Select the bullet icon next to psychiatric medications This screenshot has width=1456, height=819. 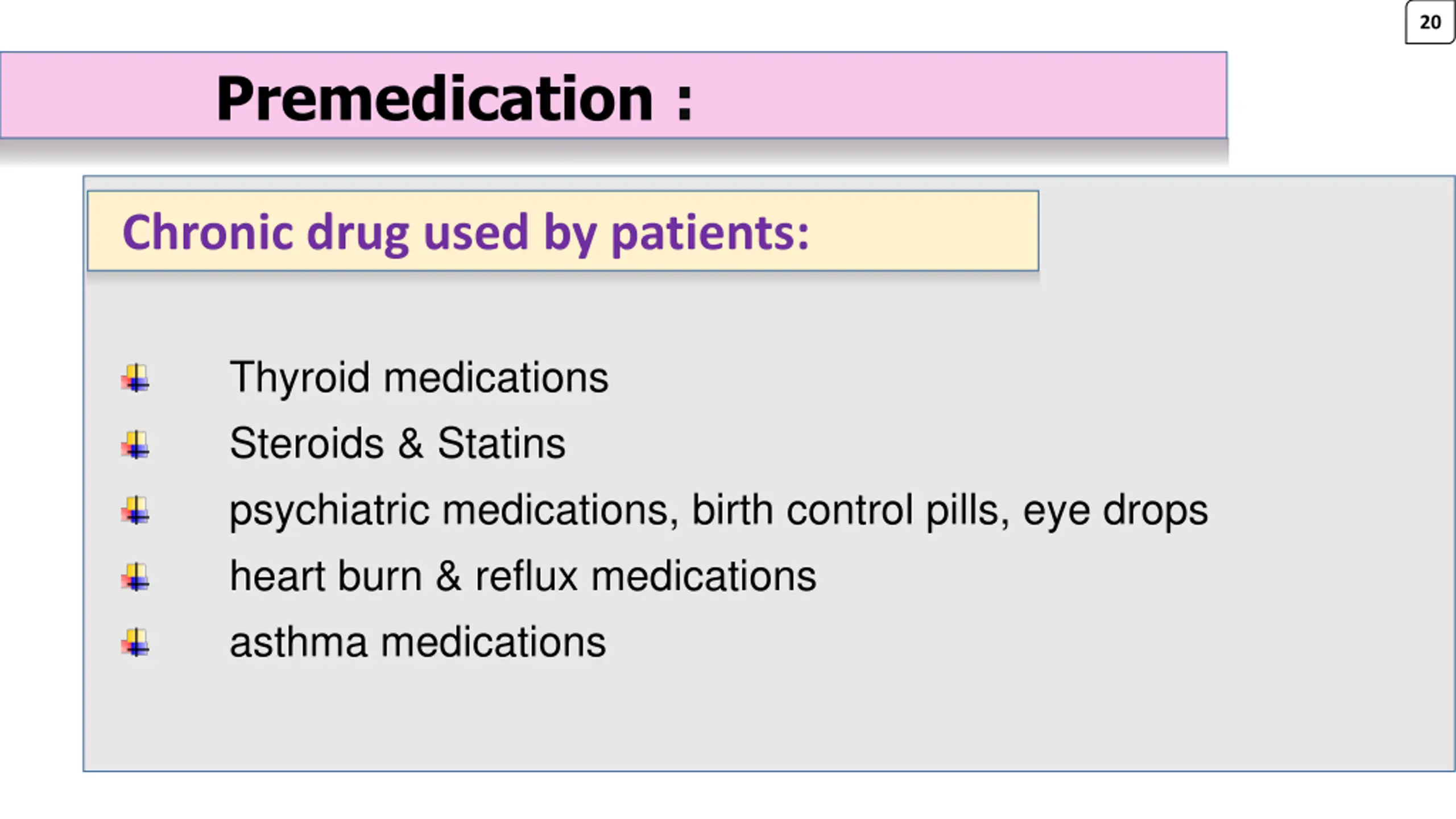click(x=135, y=511)
